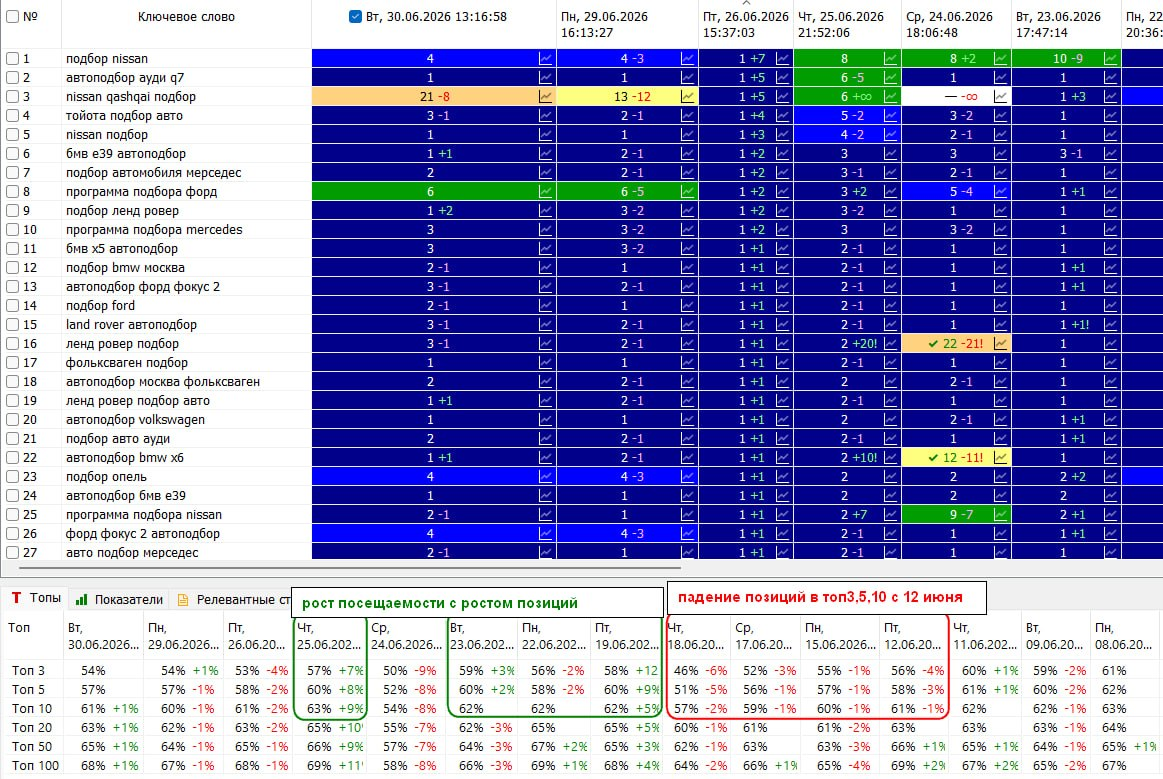Image resolution: width=1163 pixels, height=779 pixels.
Task: Open chart for 'программа подбора nissan' under 24.06.2026
Action: click(x=1001, y=515)
